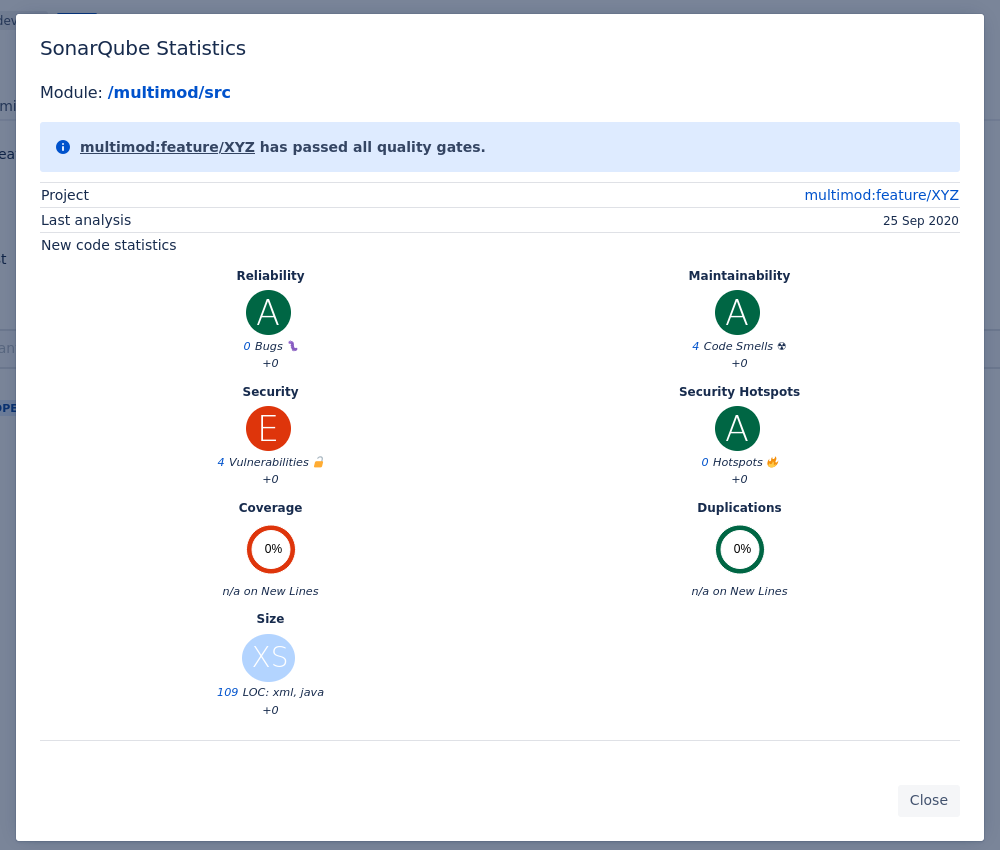Click the Security Hotspots A rating badge
The width and height of the screenshot is (1000, 850).
[x=737, y=429]
